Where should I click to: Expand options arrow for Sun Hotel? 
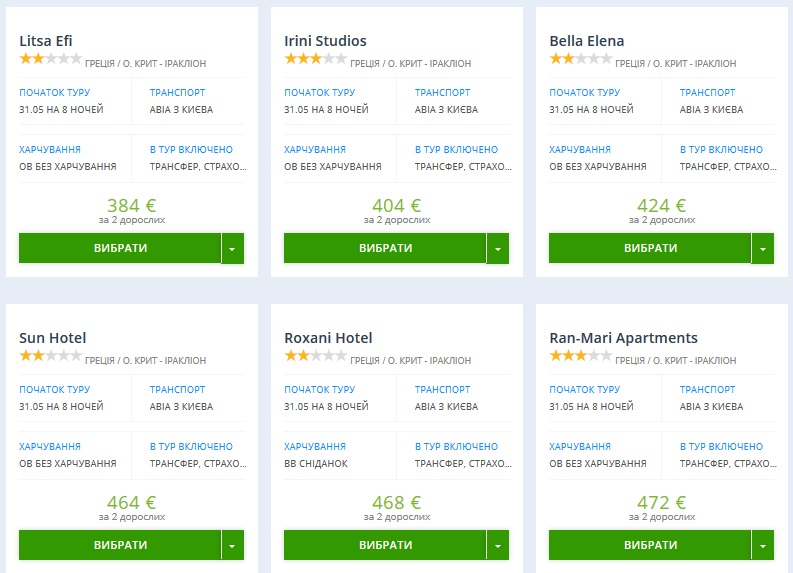pos(233,545)
